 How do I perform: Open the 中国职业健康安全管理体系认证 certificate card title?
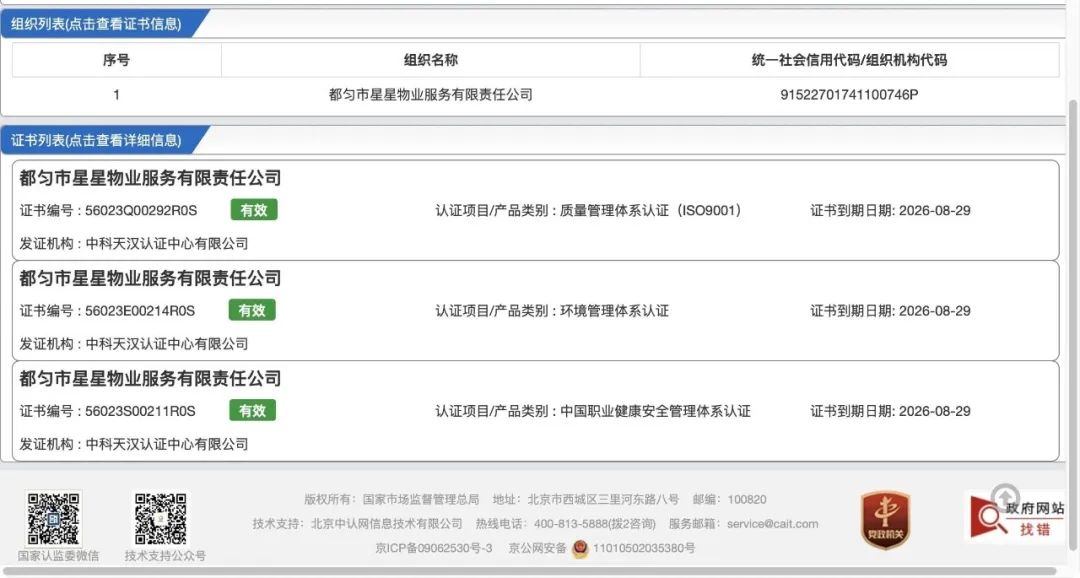[150, 378]
